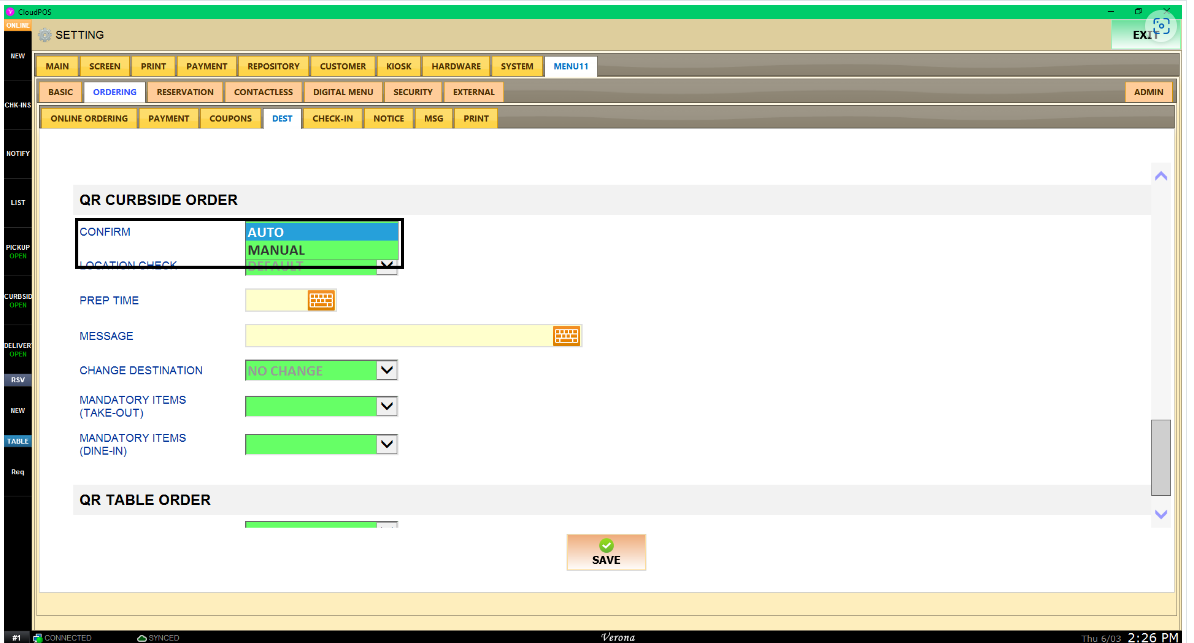1194x643 pixels.
Task: Switch to the PAYMENT main tab
Action: [x=207, y=66]
